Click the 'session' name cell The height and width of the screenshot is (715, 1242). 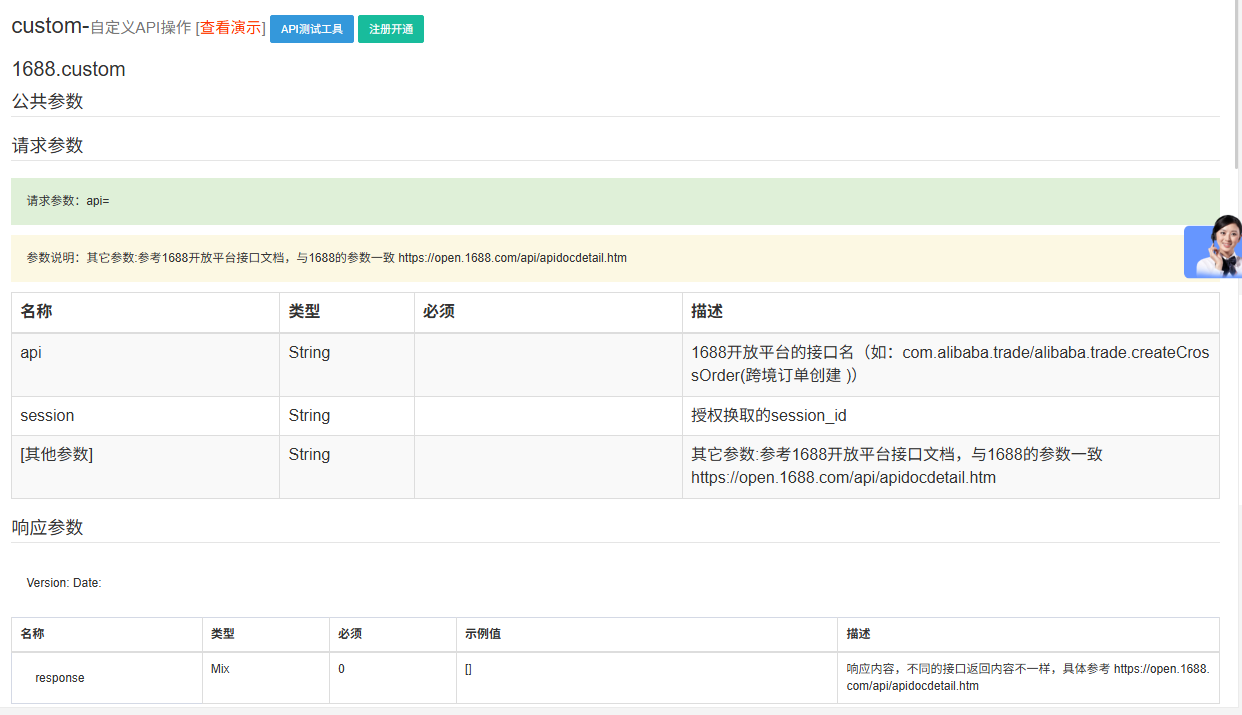pos(145,416)
